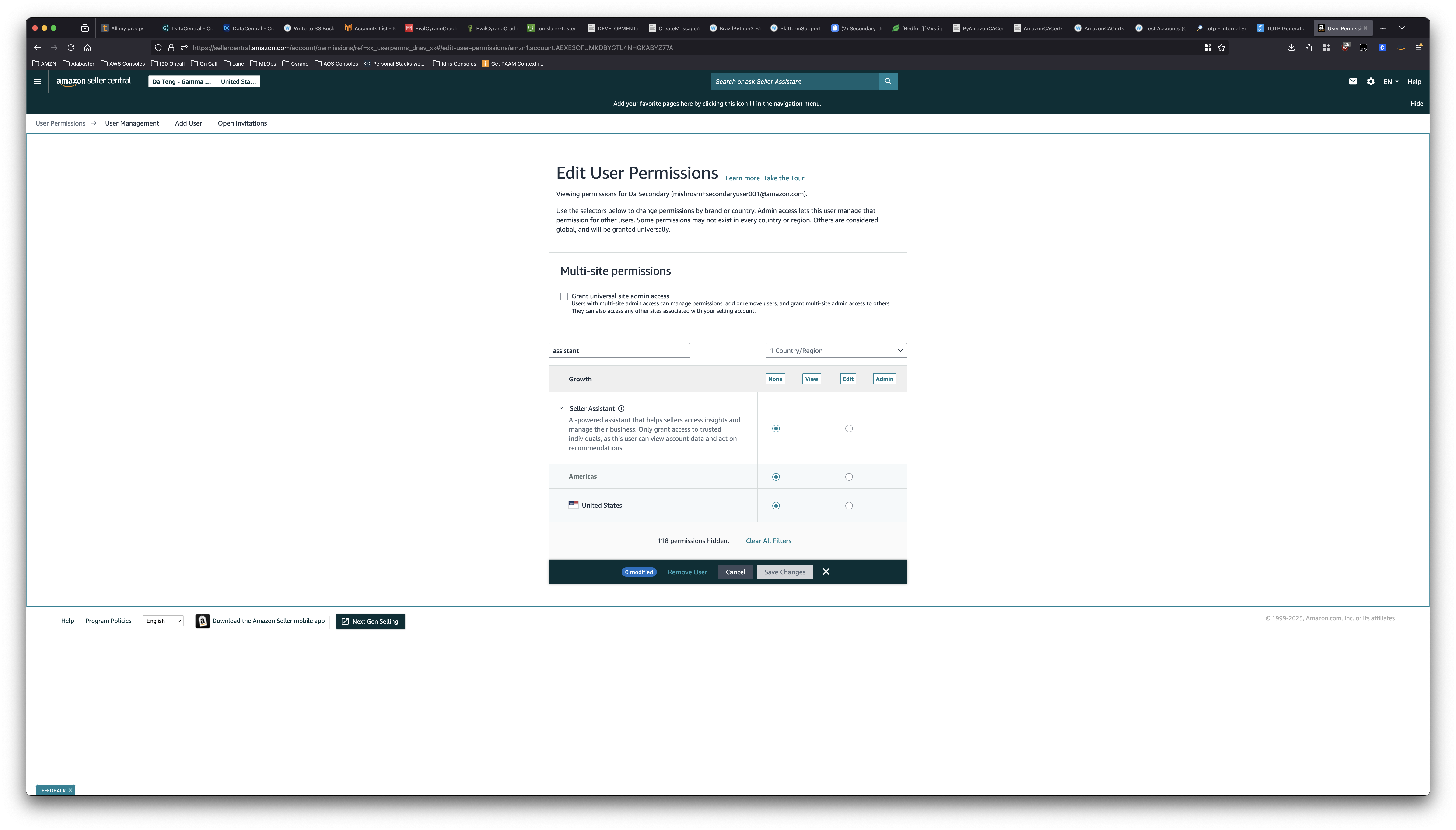Click the Search or ask Seller Assistant field
The image size is (1456, 830).
coord(795,81)
